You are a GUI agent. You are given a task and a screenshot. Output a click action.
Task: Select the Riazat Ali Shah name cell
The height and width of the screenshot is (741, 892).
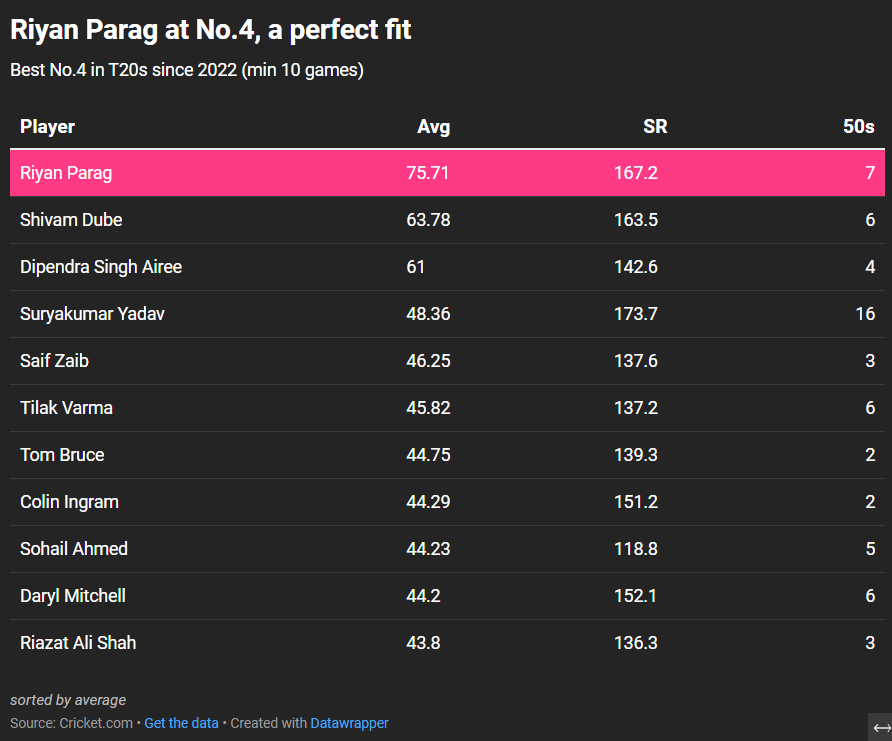tap(78, 643)
